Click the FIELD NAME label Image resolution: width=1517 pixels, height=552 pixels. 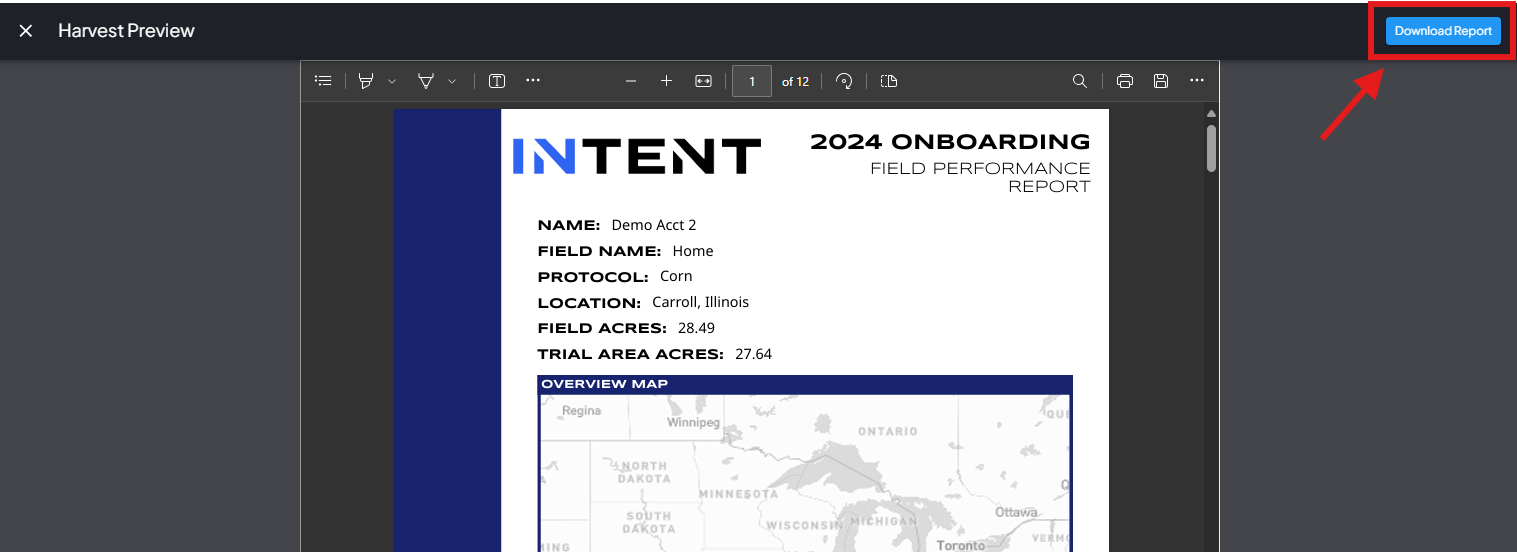(x=599, y=251)
